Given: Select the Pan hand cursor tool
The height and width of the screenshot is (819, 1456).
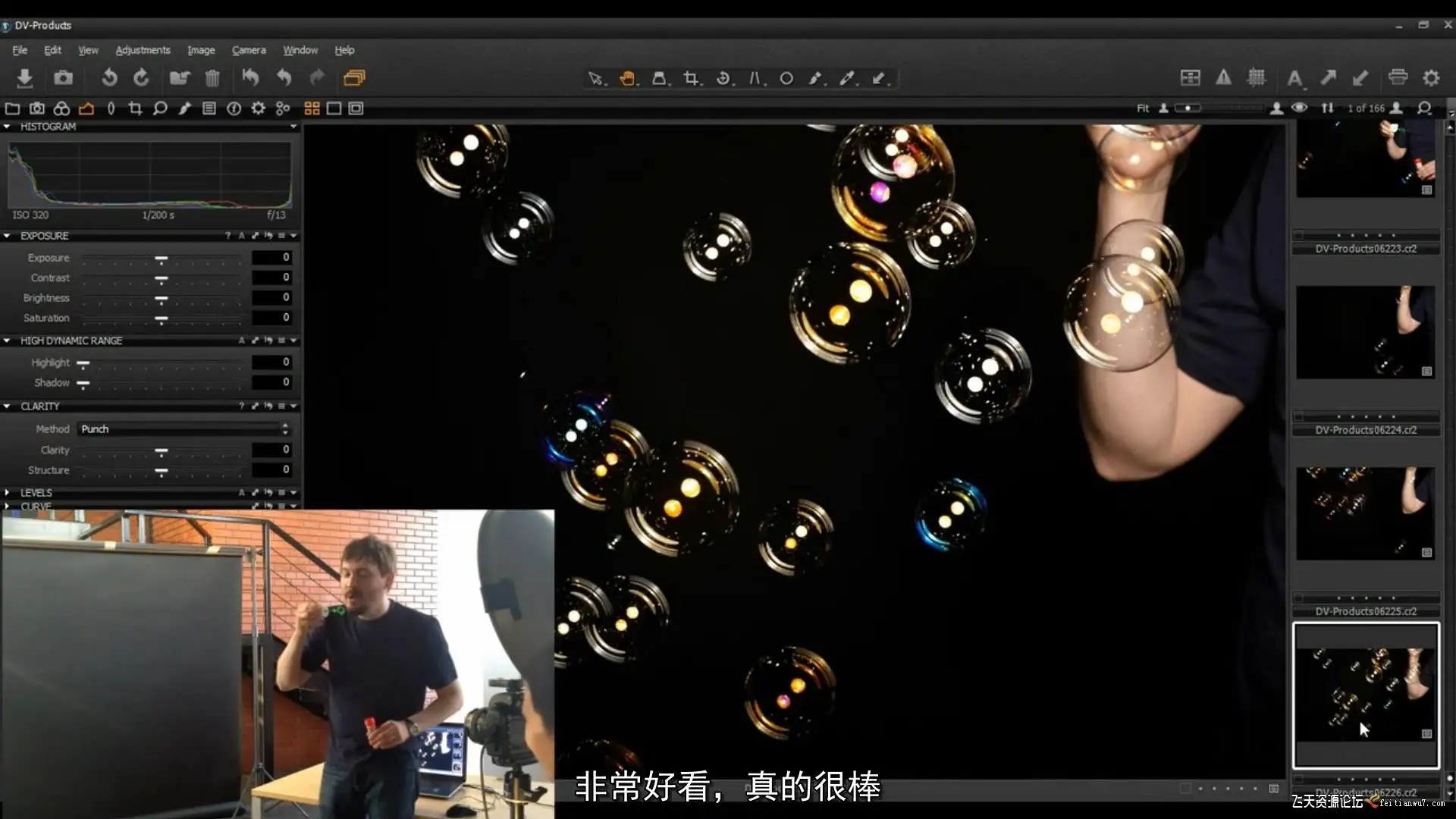Looking at the screenshot, I should pos(627,78).
